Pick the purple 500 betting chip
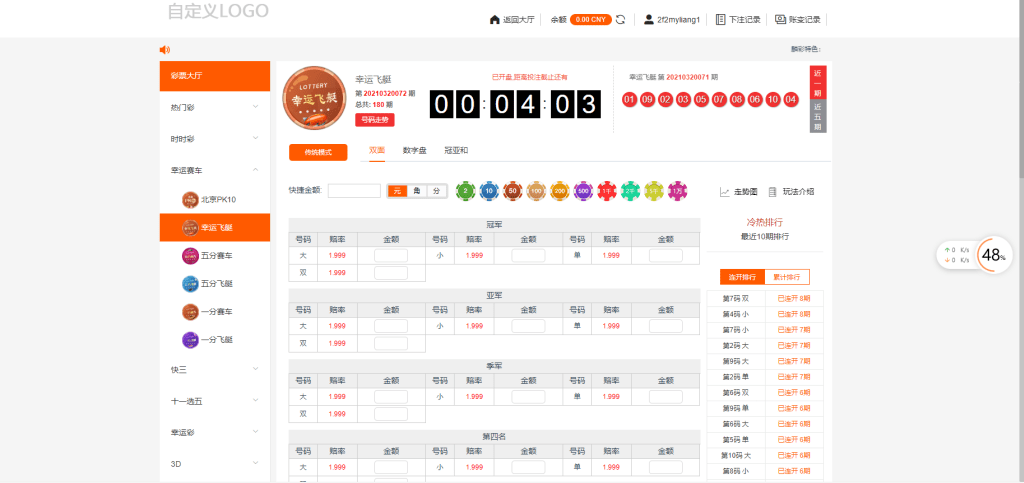Image resolution: width=1024 pixels, height=483 pixels. coord(583,190)
